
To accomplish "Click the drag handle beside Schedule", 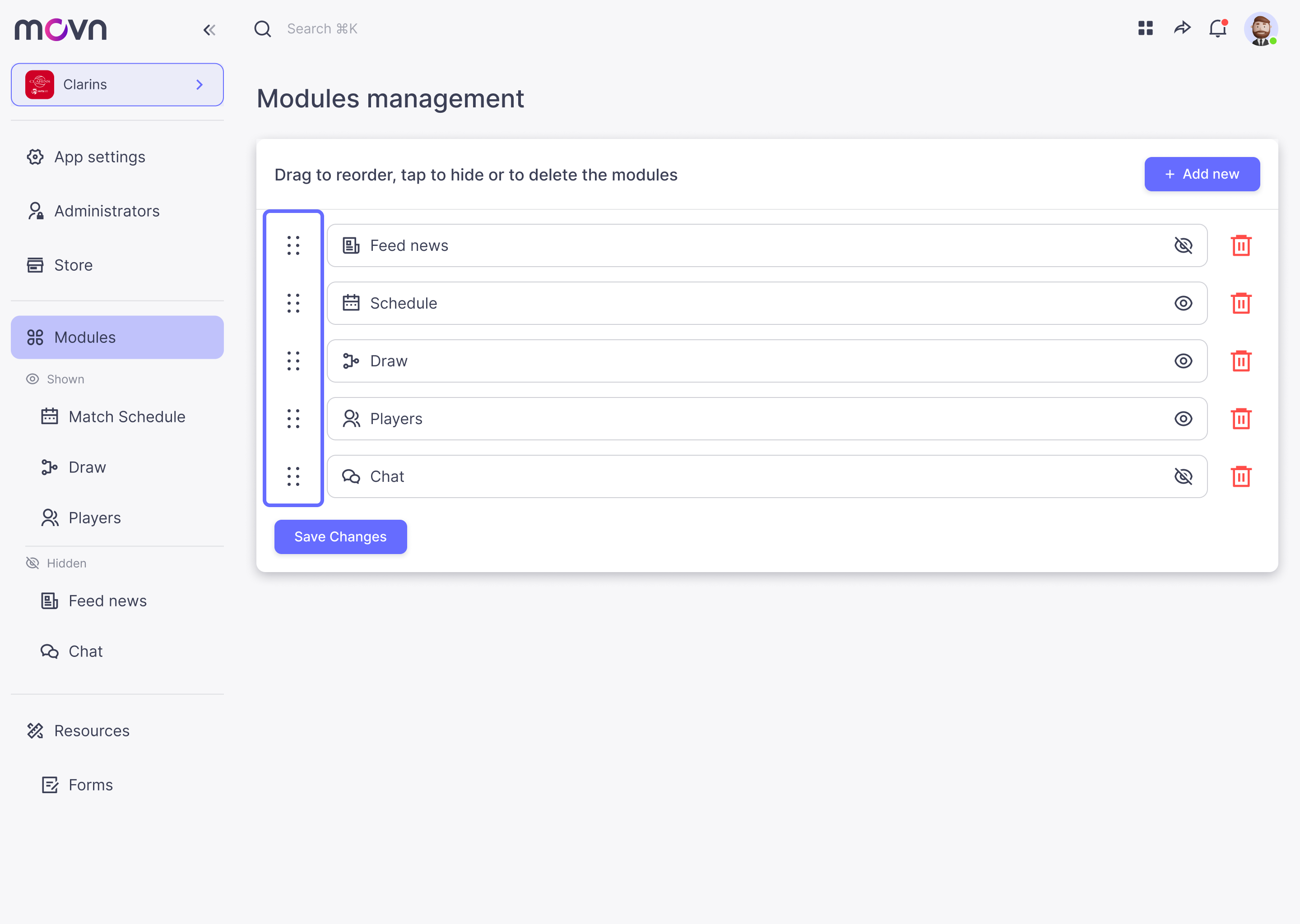I will 293,303.
